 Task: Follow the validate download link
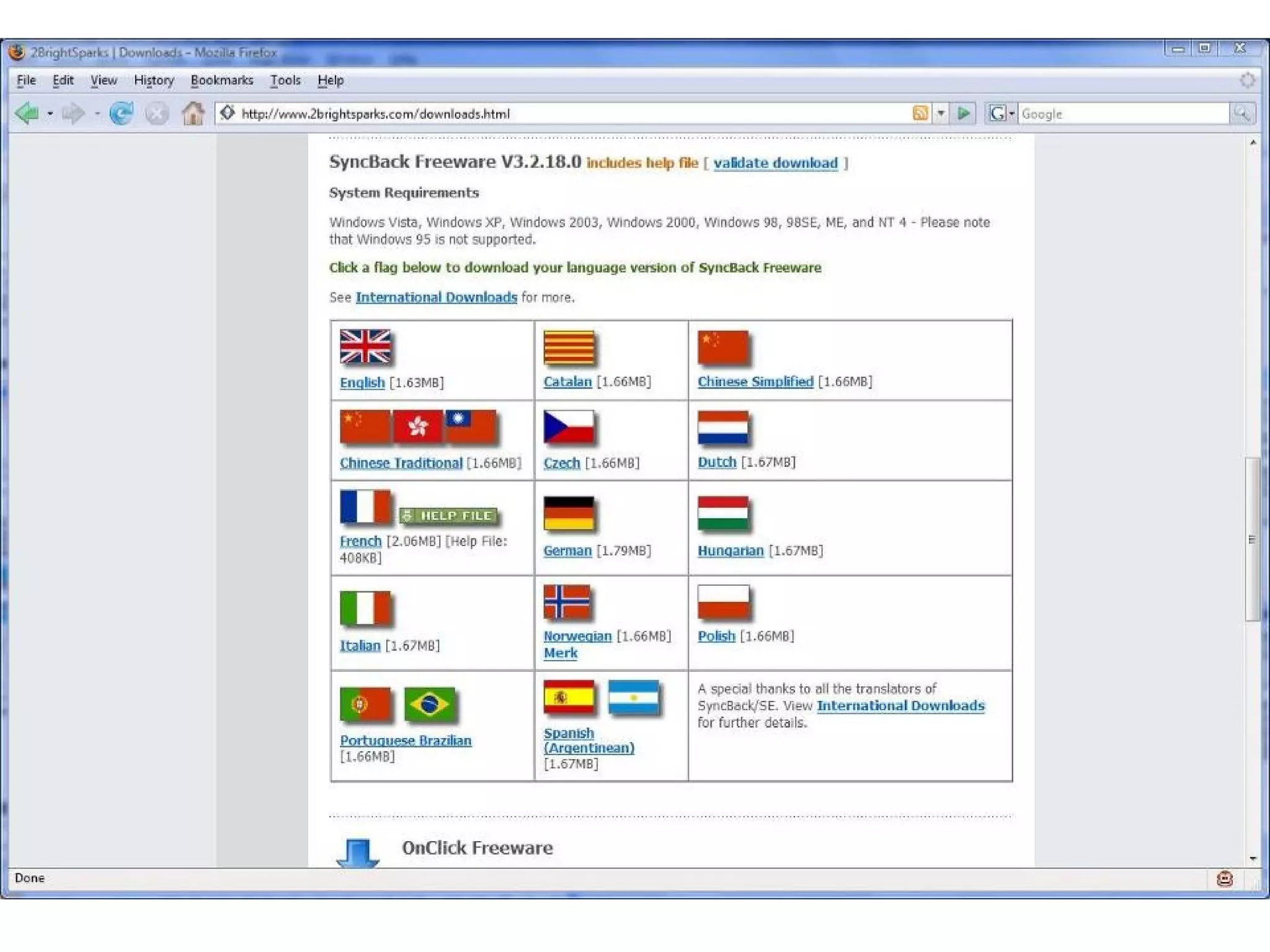[775, 163]
